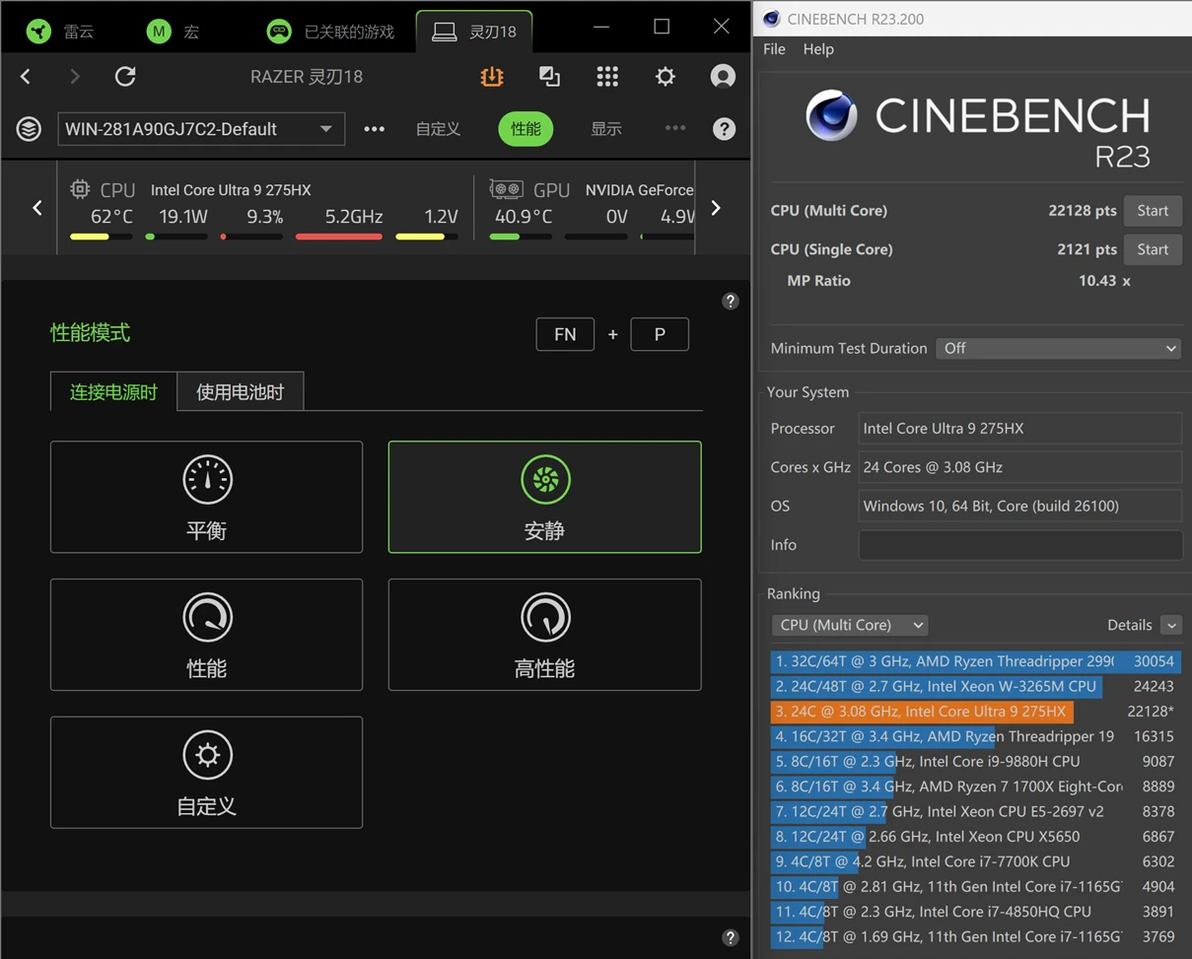Click the CPU 62°C temperature bar
The image size is (1192, 959).
click(101, 236)
